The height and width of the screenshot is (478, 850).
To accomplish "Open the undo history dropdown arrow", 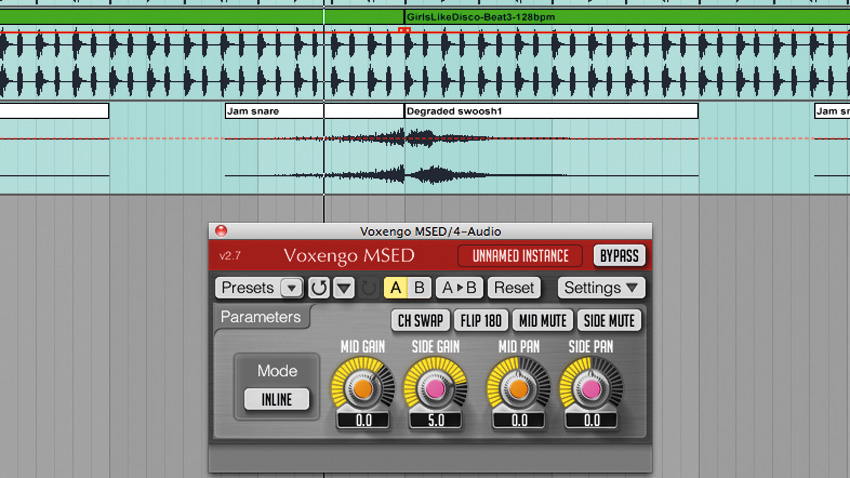I will click(x=344, y=288).
